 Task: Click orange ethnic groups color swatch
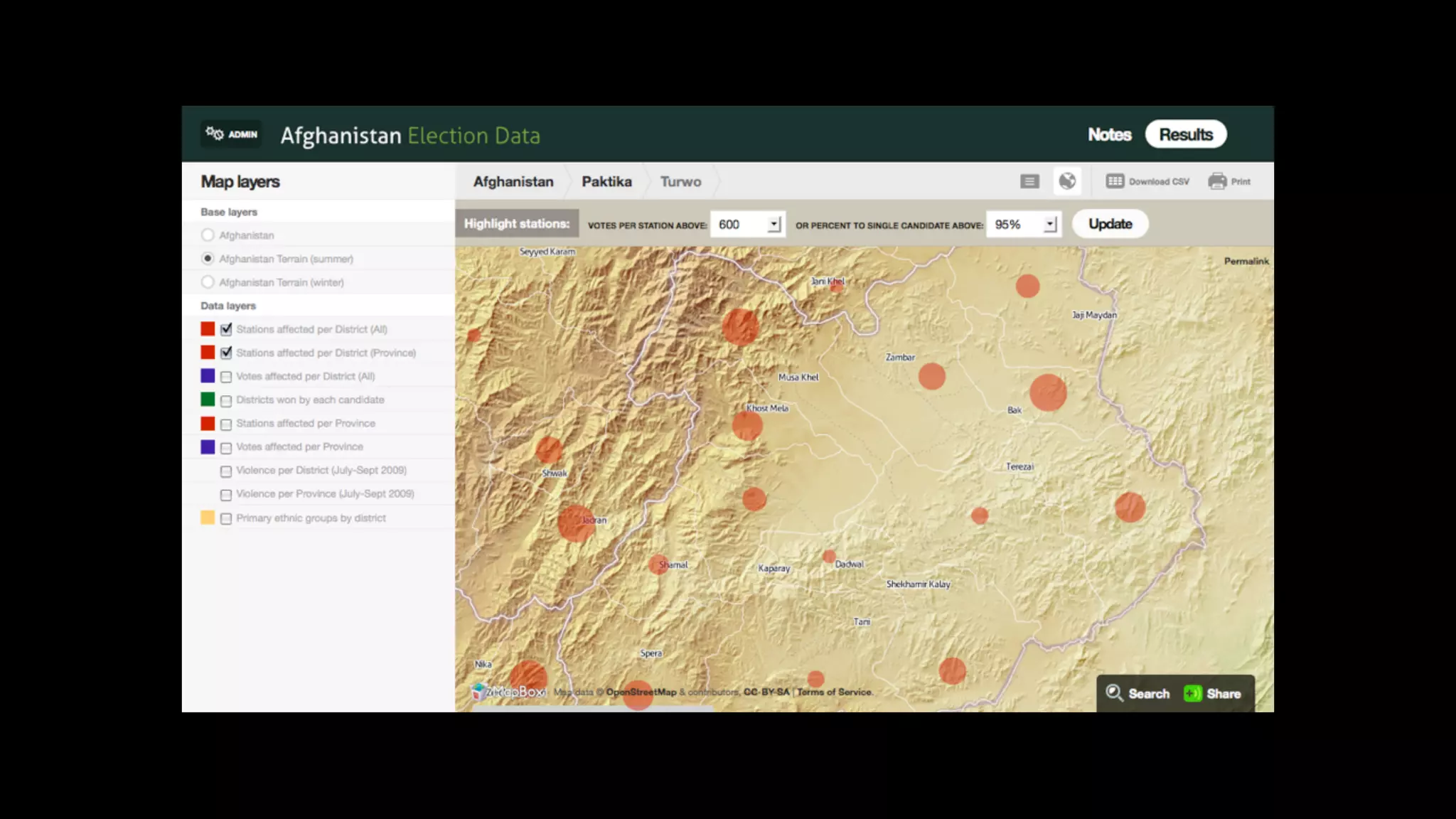[x=208, y=518]
